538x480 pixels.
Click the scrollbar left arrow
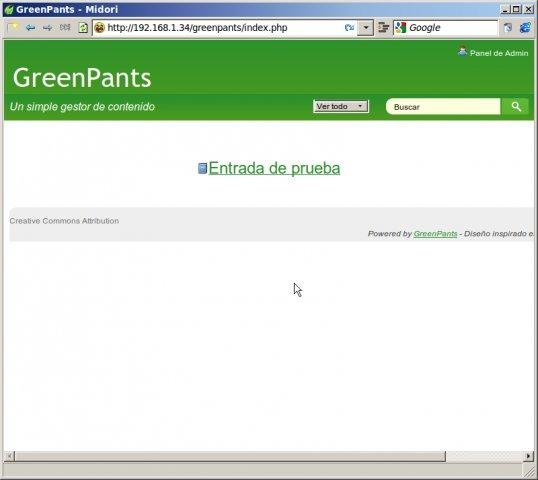pos(9,456)
